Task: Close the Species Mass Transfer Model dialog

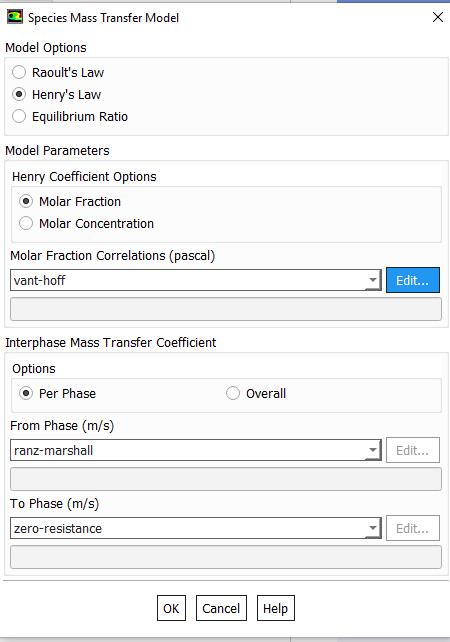Action: point(438,17)
